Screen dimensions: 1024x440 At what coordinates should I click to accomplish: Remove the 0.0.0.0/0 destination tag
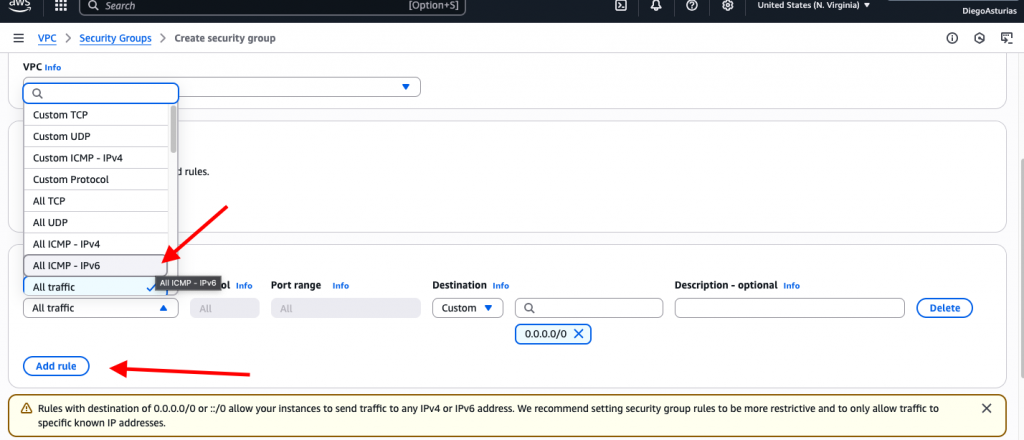[x=578, y=334]
